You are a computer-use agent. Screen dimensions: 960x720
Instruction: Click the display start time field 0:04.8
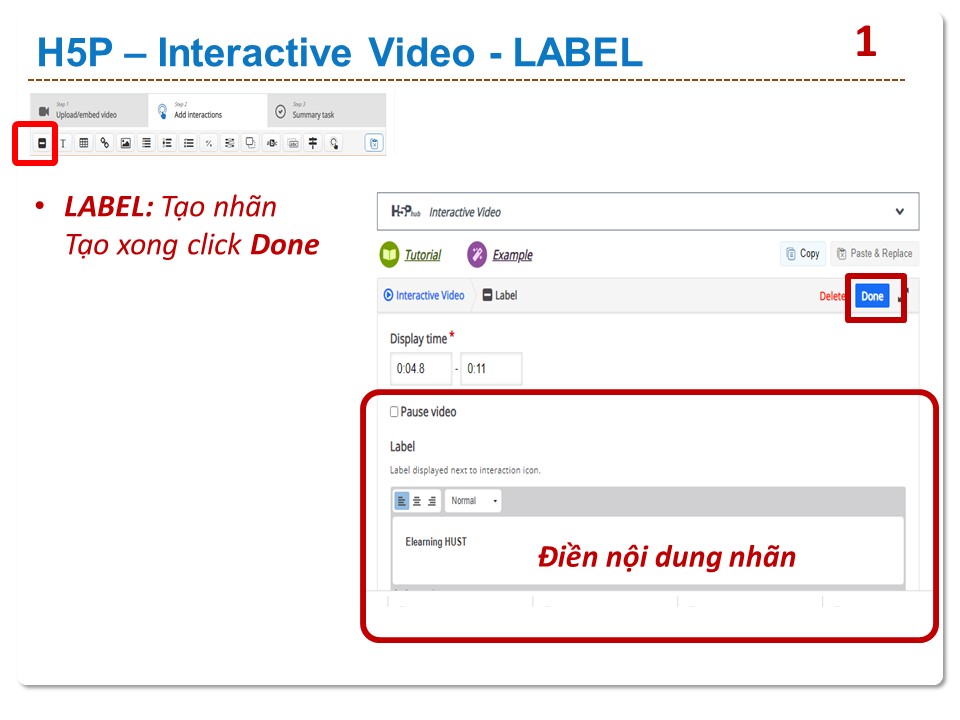[421, 369]
